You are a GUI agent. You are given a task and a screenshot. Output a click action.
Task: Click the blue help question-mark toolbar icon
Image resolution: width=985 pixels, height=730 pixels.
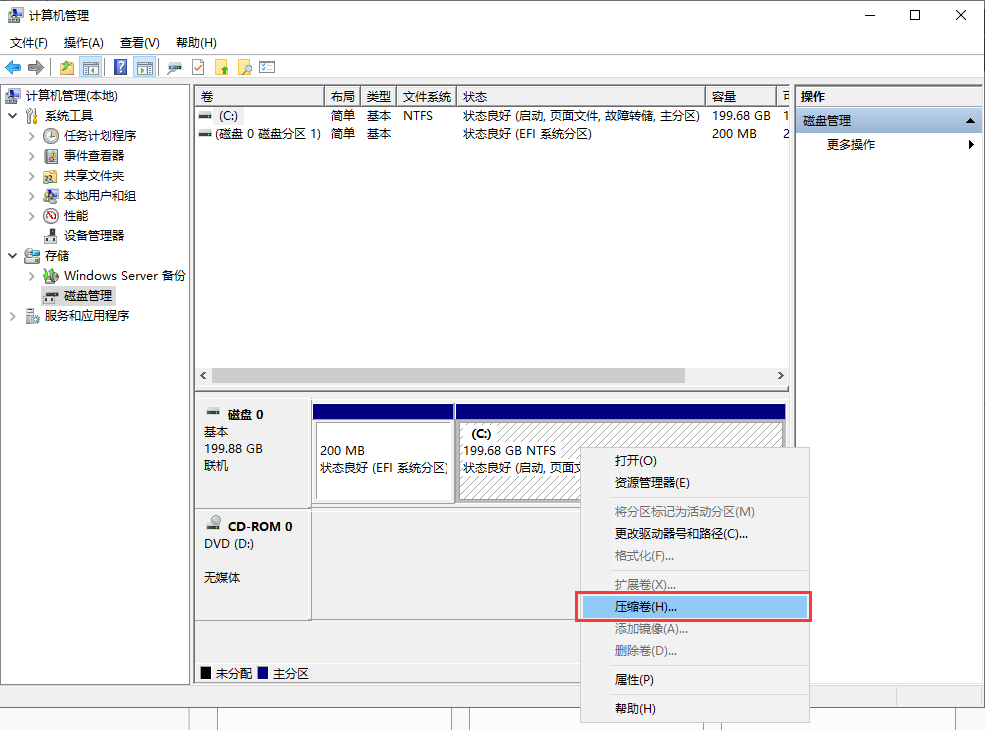[120, 67]
